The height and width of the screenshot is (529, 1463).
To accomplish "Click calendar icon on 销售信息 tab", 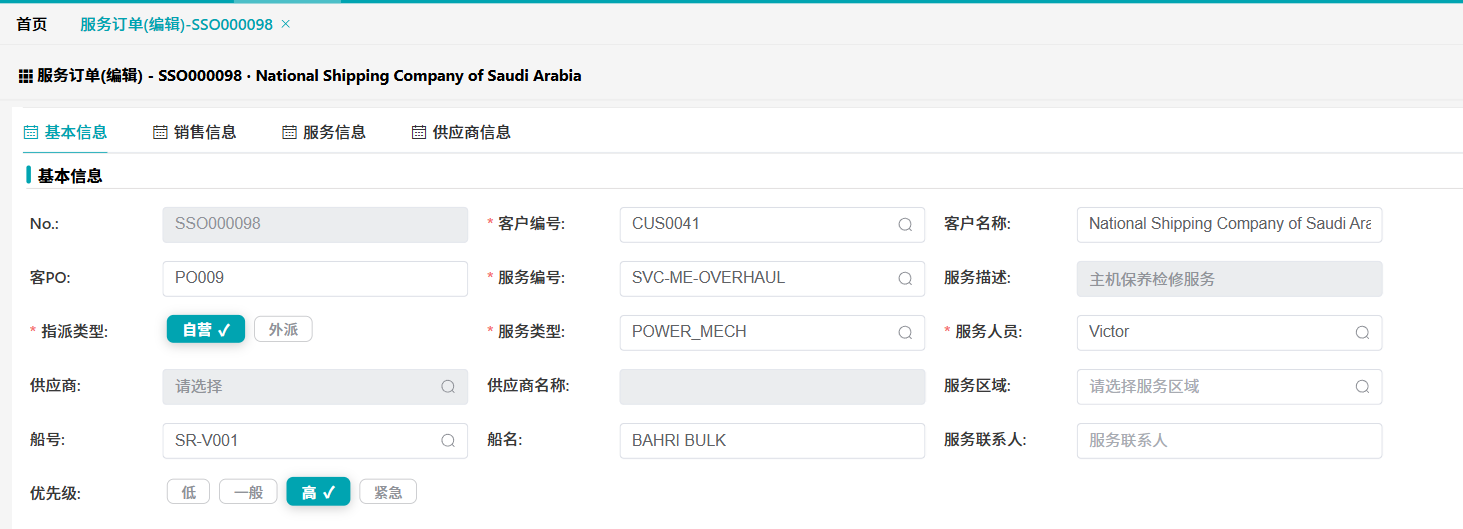I will click(160, 132).
